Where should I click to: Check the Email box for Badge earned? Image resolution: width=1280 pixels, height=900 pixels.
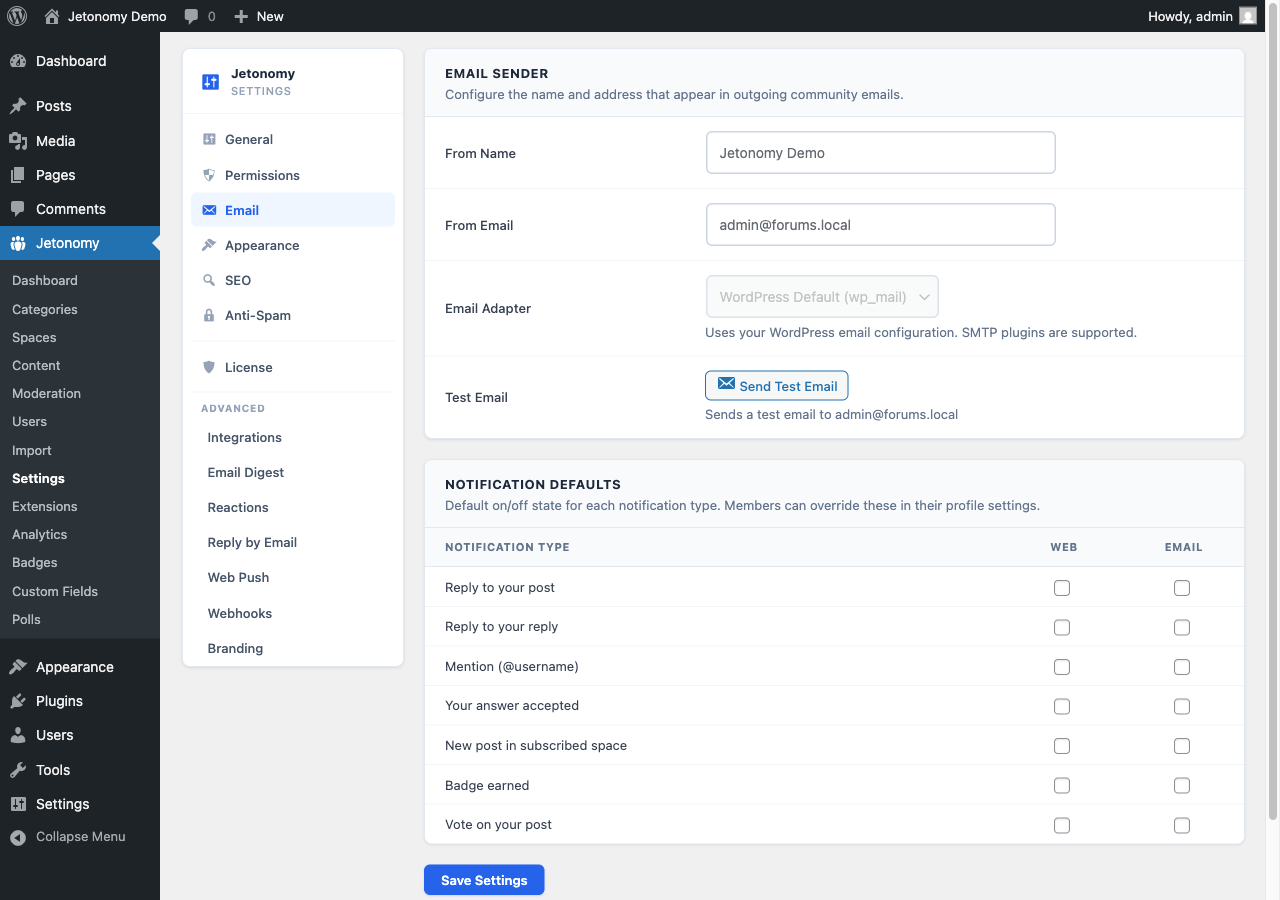point(1182,785)
